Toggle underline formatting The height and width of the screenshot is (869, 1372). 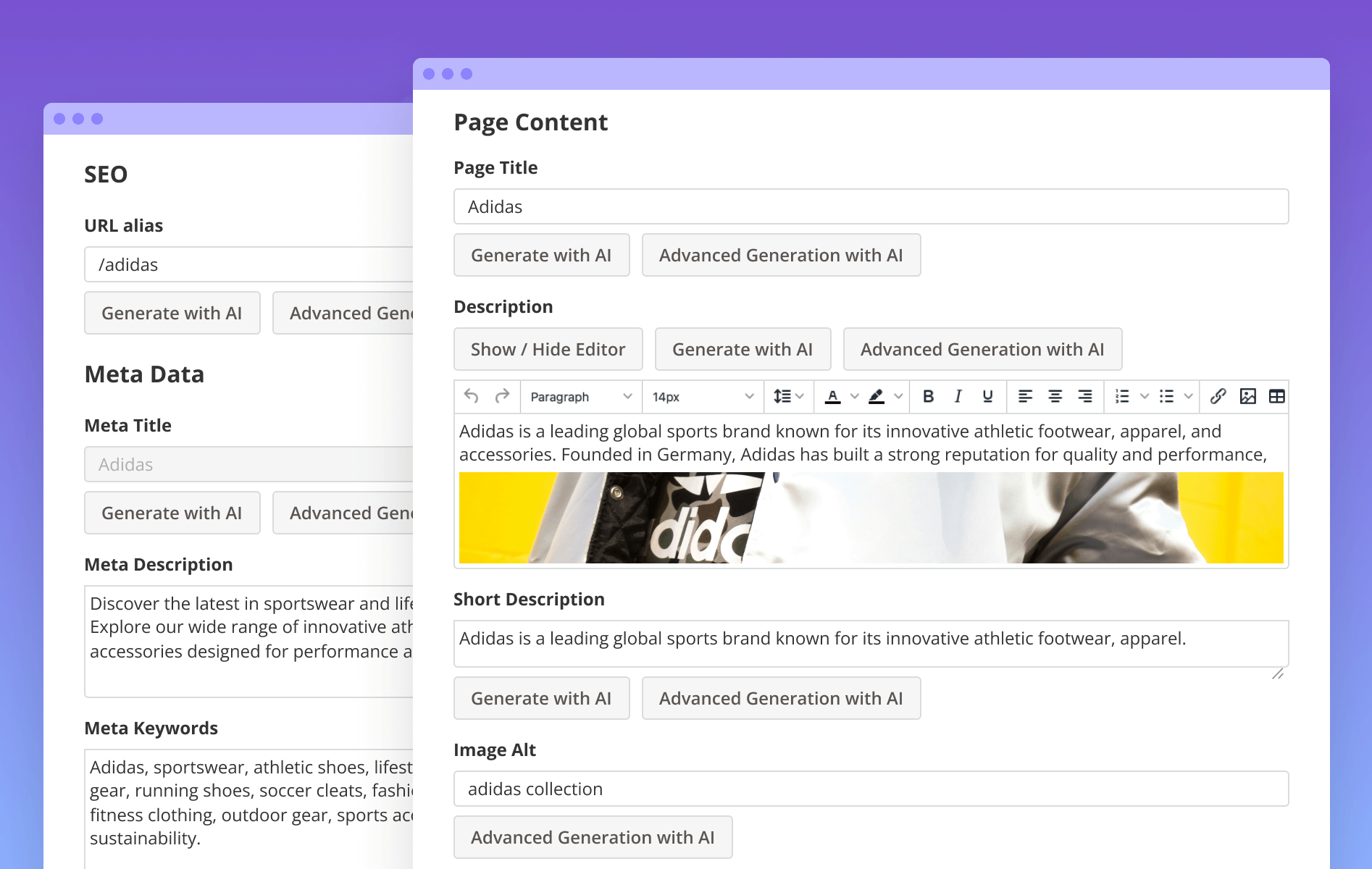[987, 396]
